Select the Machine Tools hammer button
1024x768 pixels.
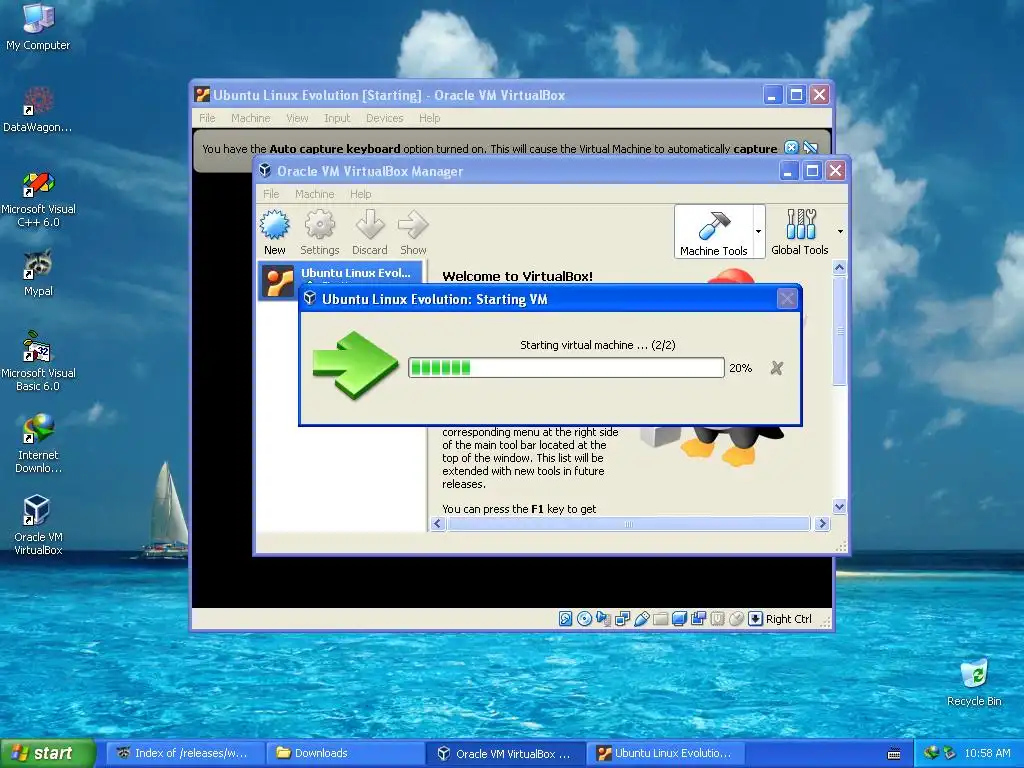[714, 232]
